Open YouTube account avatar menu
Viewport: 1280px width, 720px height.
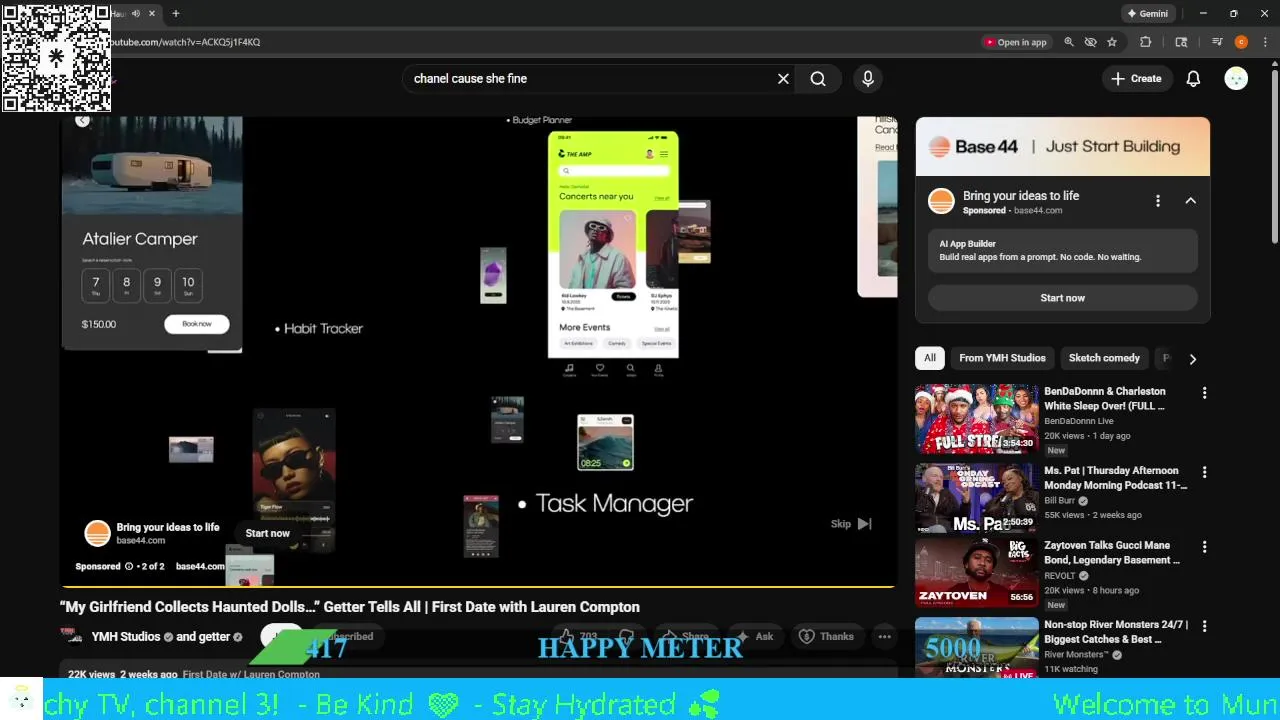pos(1236,79)
